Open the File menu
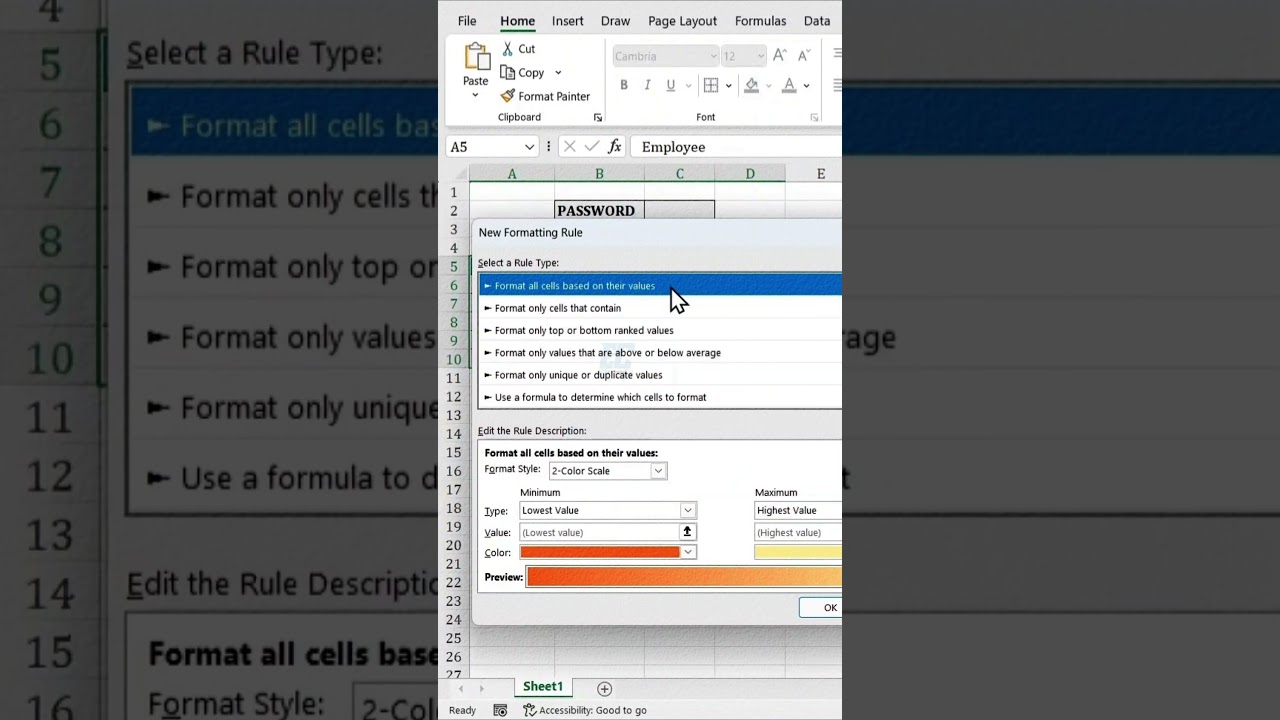 pyautogui.click(x=467, y=21)
